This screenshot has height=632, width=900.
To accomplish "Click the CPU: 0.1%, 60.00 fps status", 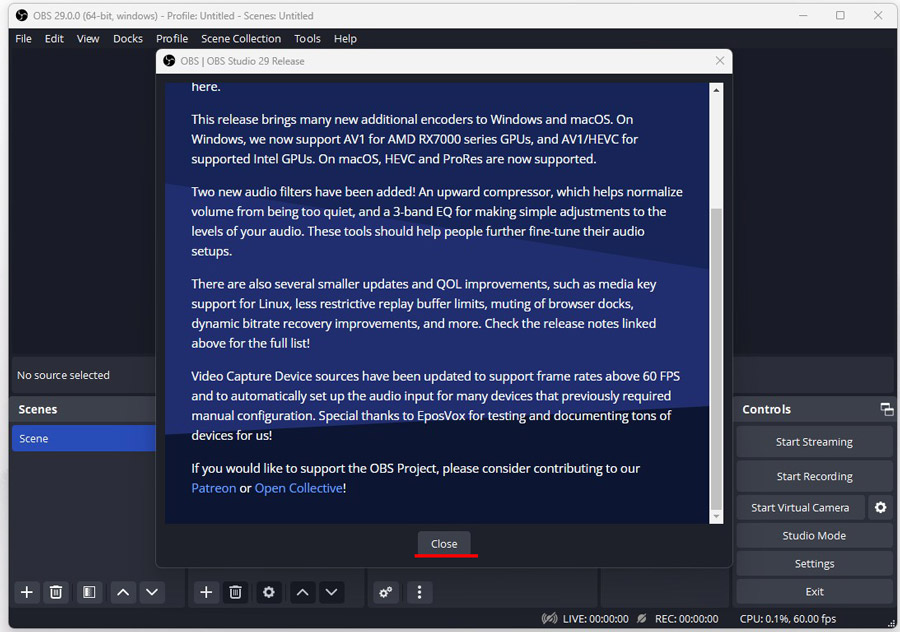I will (x=788, y=619).
